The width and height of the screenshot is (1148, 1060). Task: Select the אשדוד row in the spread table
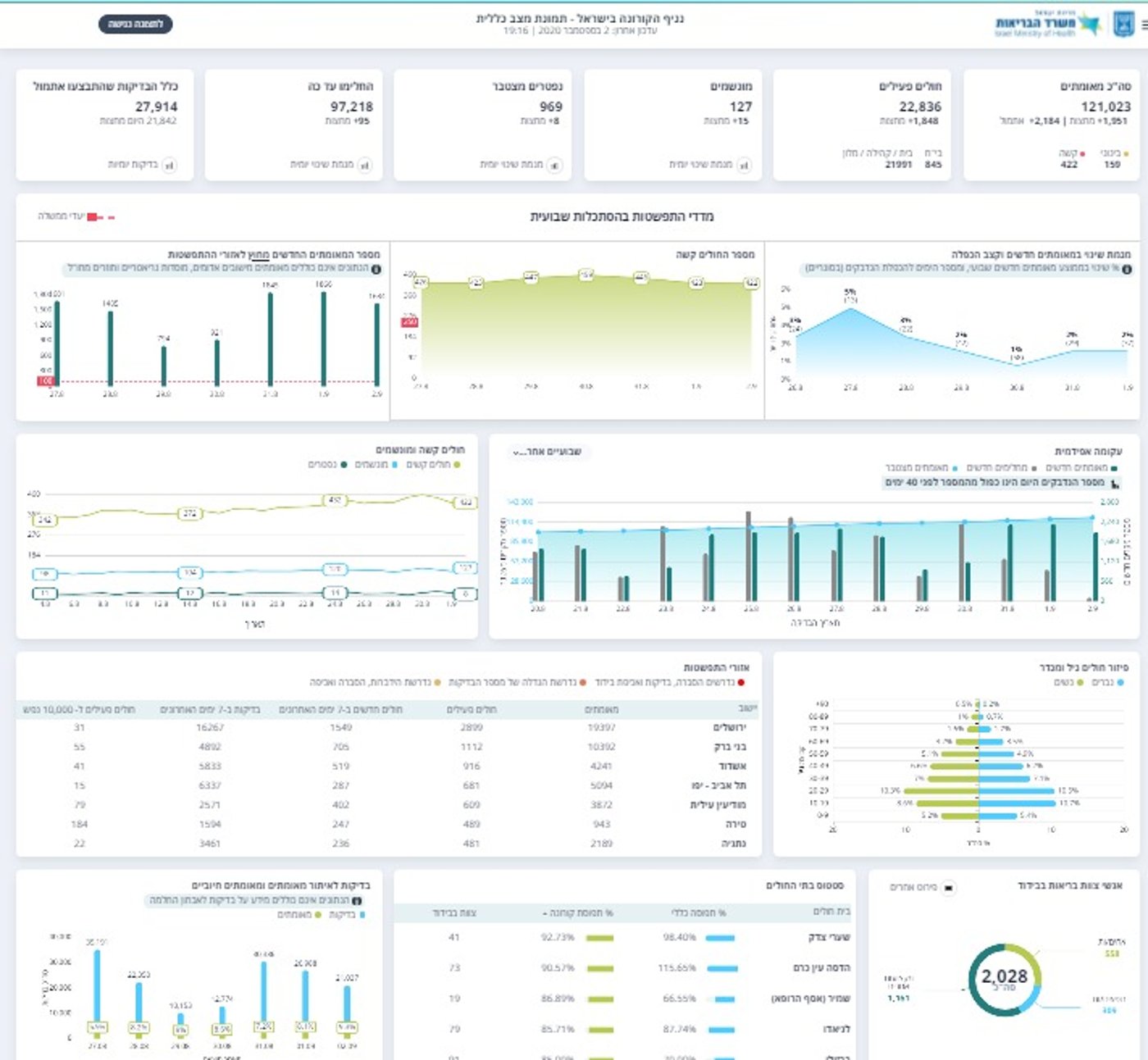(x=389, y=767)
